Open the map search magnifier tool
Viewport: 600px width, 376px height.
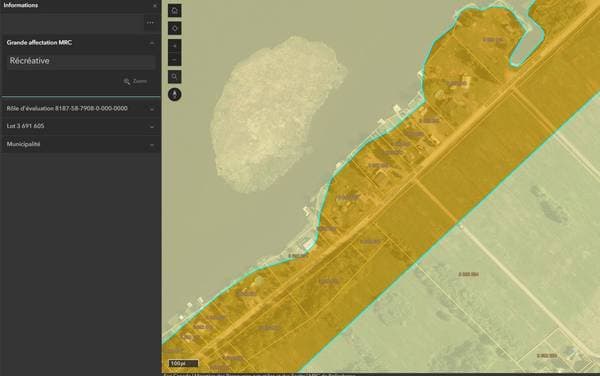coord(174,77)
